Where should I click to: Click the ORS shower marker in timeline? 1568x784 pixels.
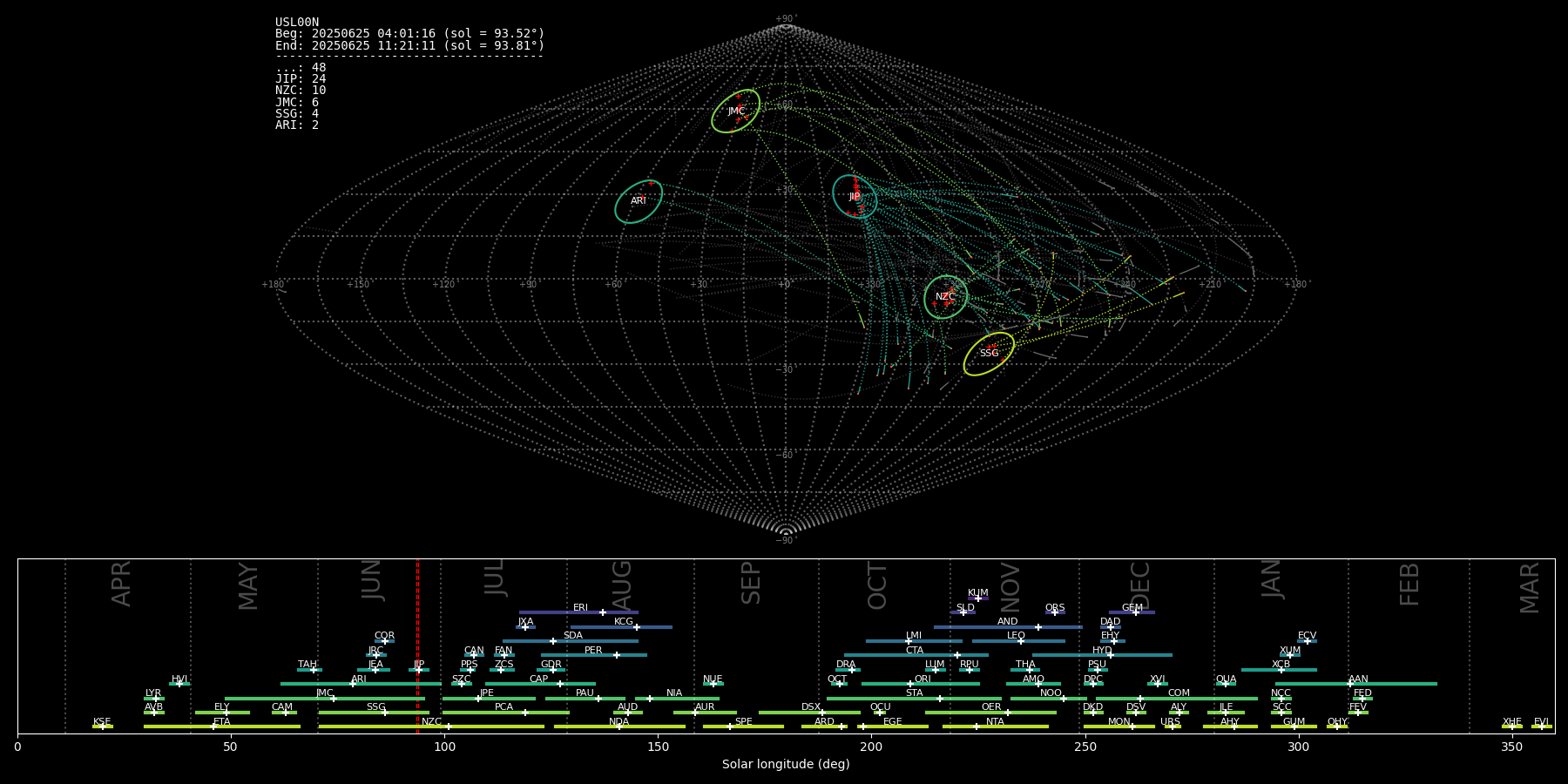1055,612
